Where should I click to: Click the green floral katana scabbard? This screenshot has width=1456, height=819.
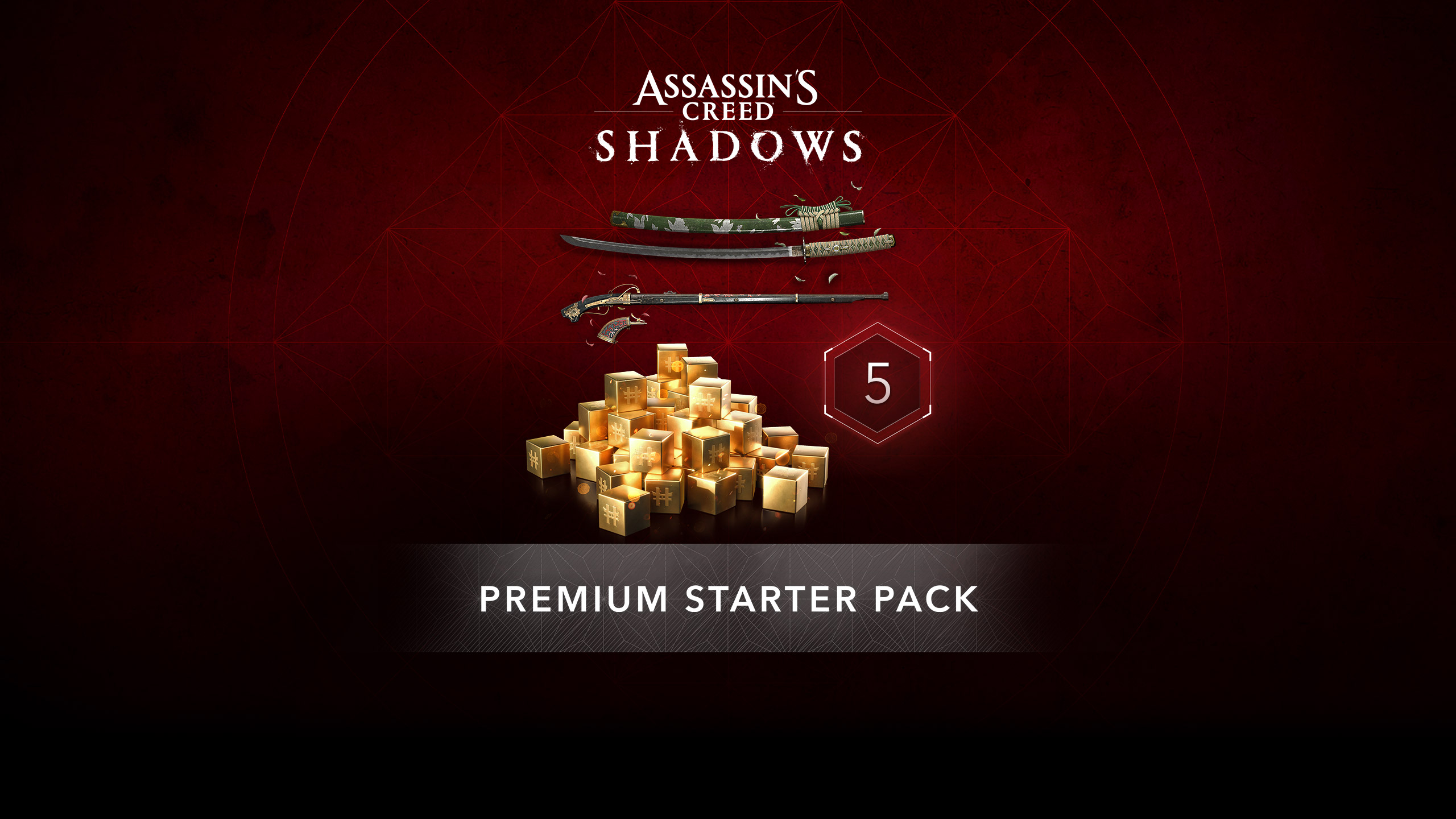point(737,220)
